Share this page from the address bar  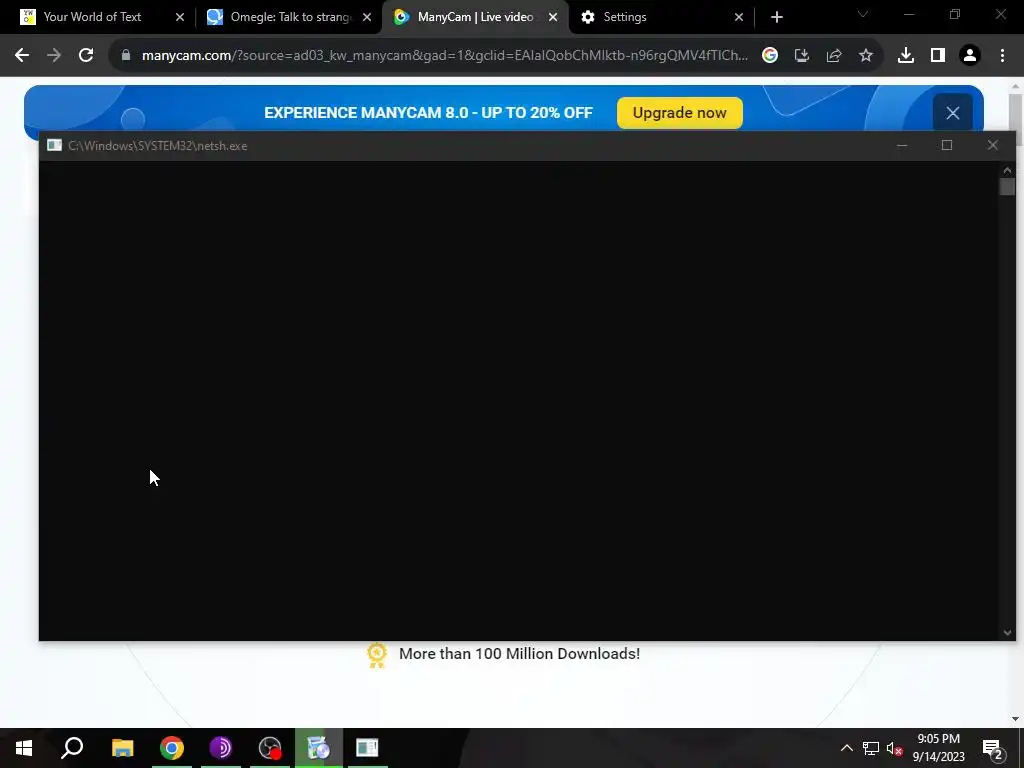tap(834, 56)
